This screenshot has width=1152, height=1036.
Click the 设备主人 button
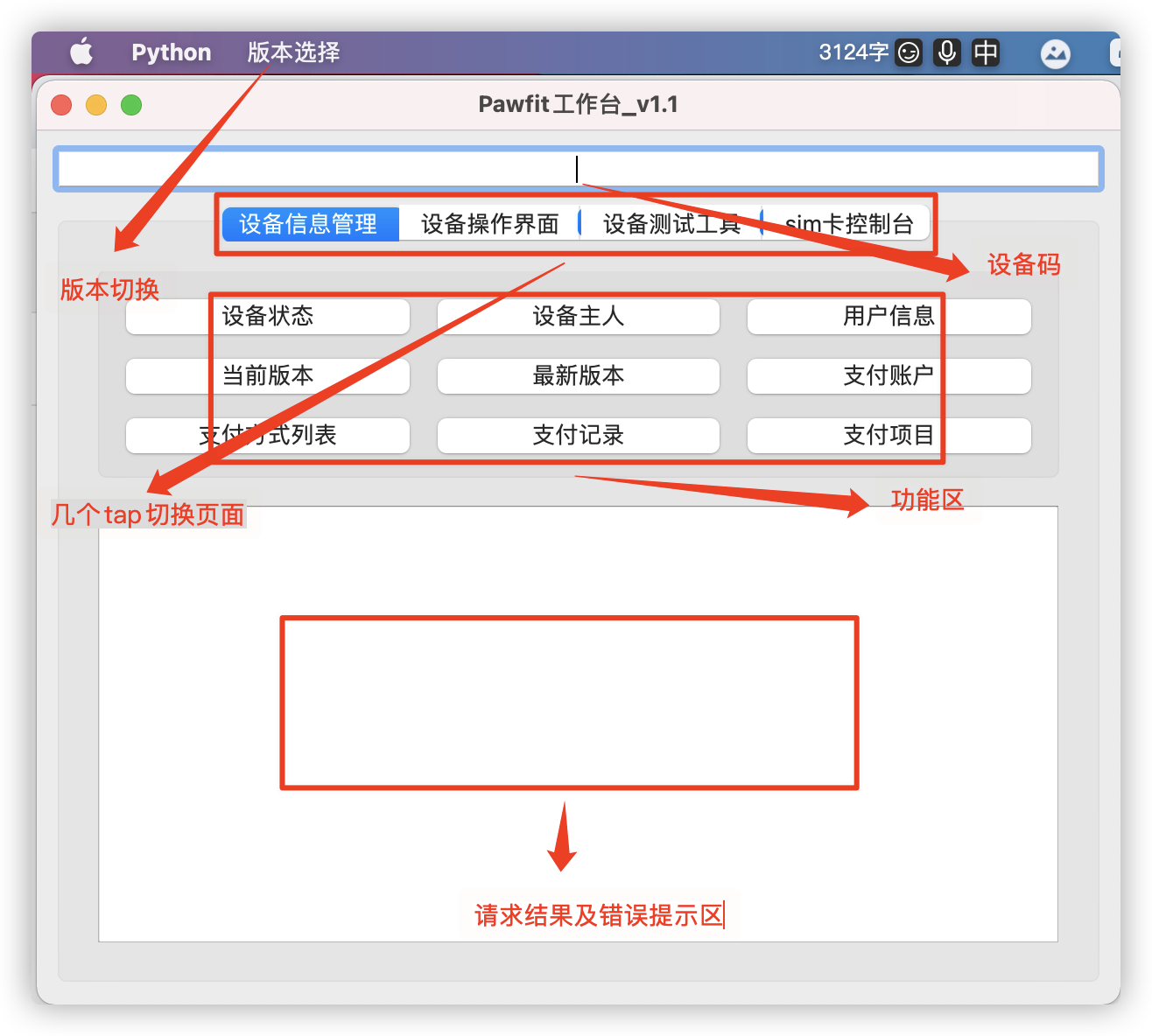pos(578,317)
